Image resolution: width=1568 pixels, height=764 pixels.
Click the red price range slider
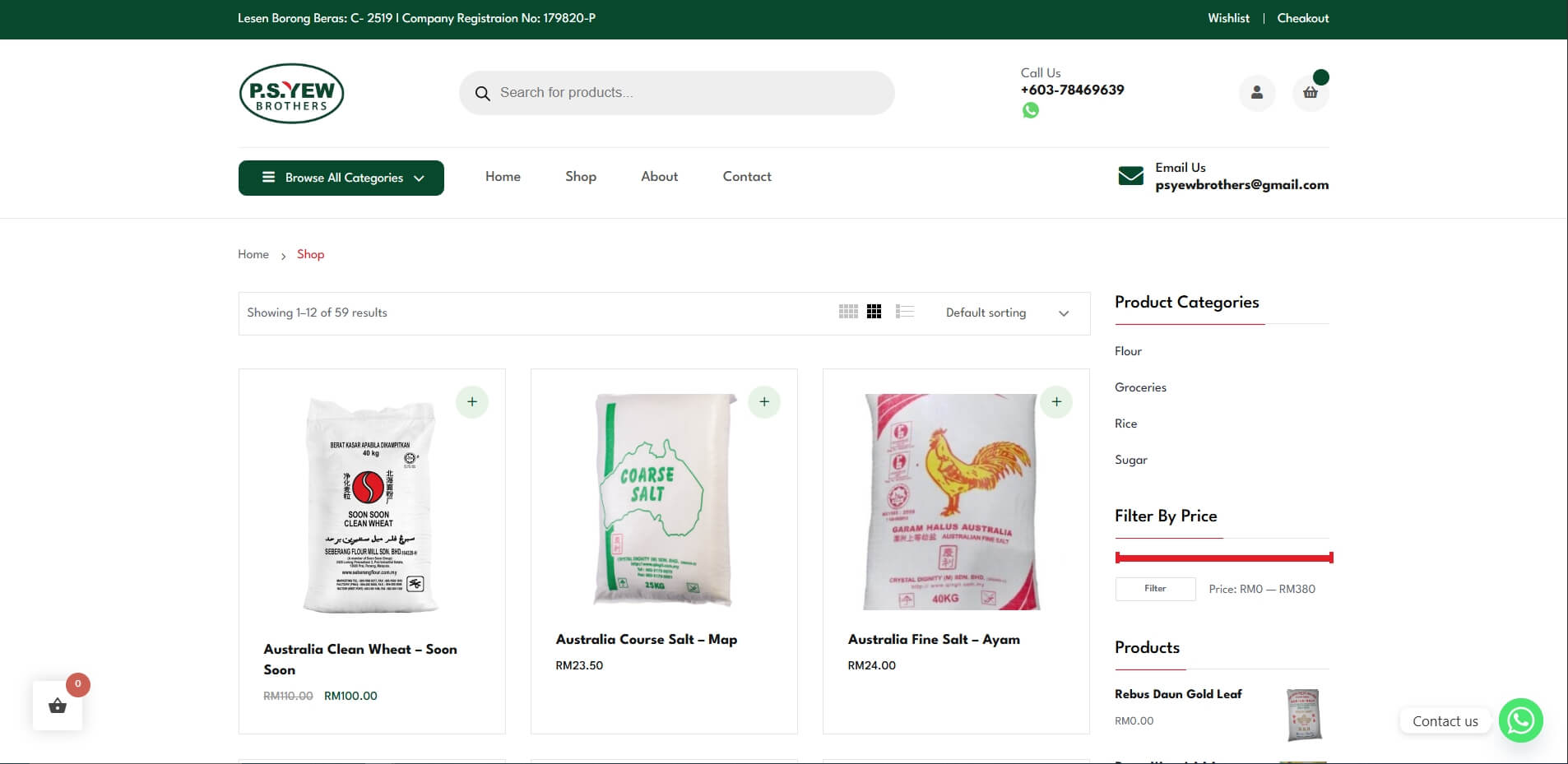point(1223,558)
